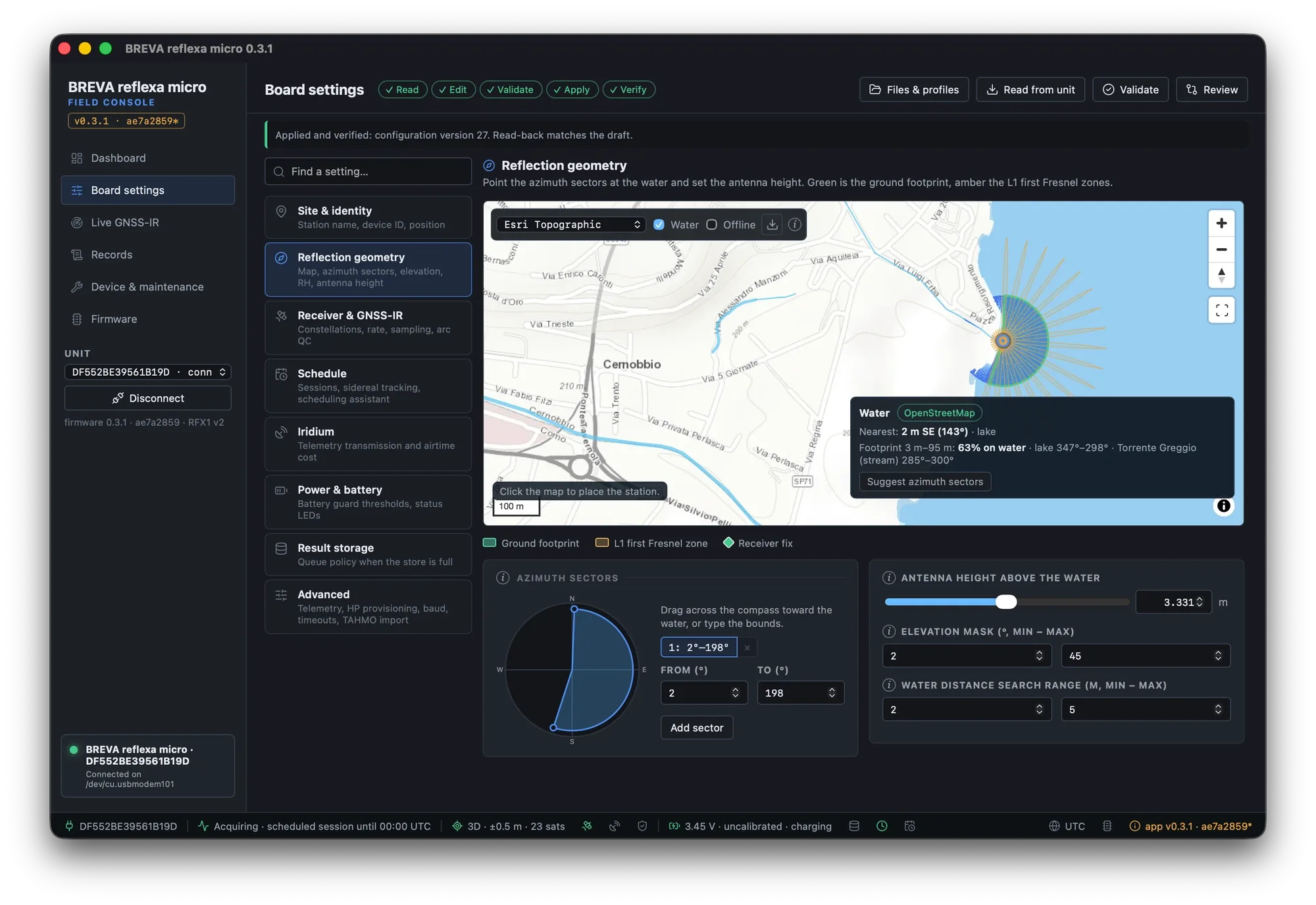Enable the Offline map checkbox
This screenshot has height=905, width=1316.
pyautogui.click(x=711, y=224)
